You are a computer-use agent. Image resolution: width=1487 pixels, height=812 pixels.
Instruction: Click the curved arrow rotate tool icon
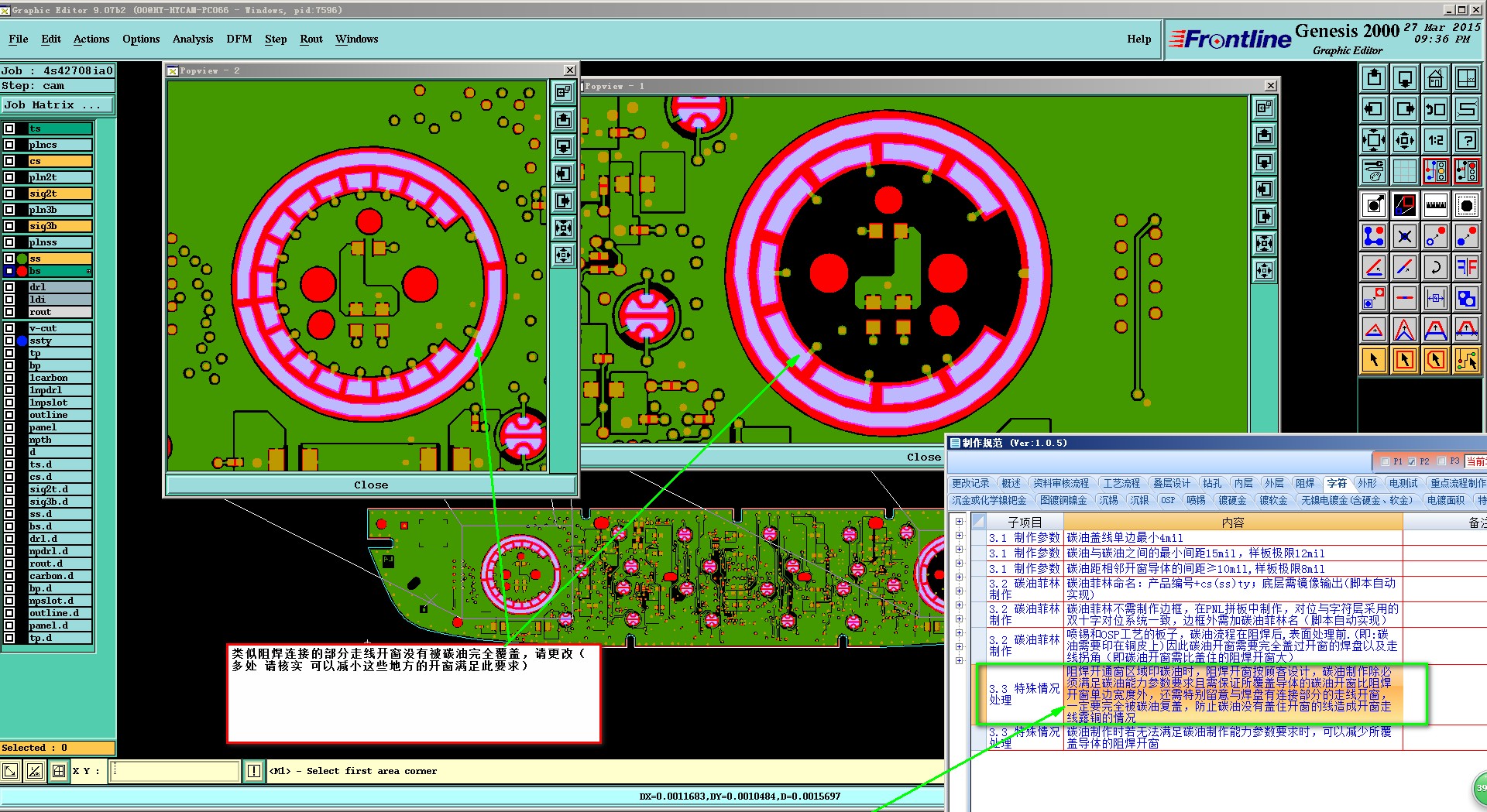click(1436, 267)
